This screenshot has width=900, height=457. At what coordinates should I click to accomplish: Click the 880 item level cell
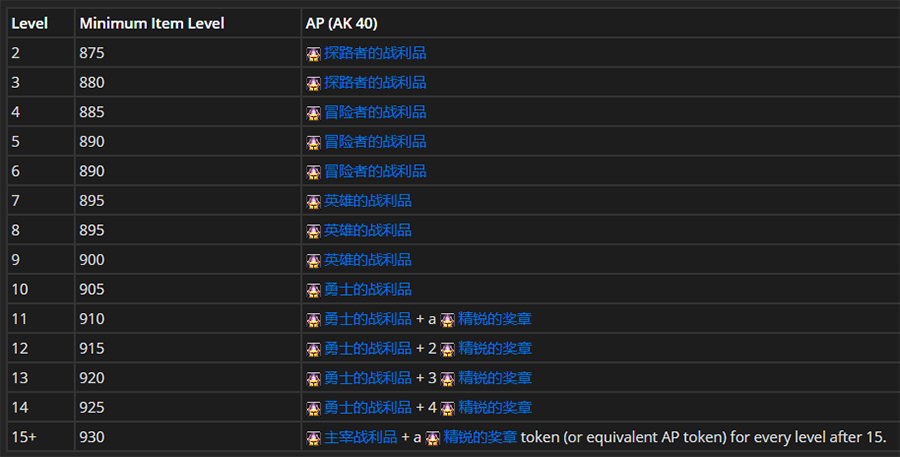point(188,82)
